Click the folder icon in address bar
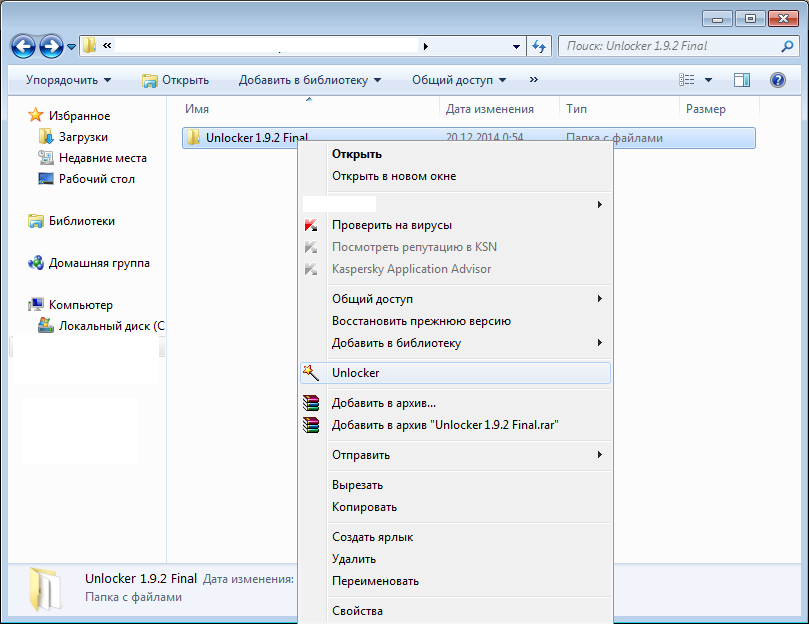 (89, 45)
